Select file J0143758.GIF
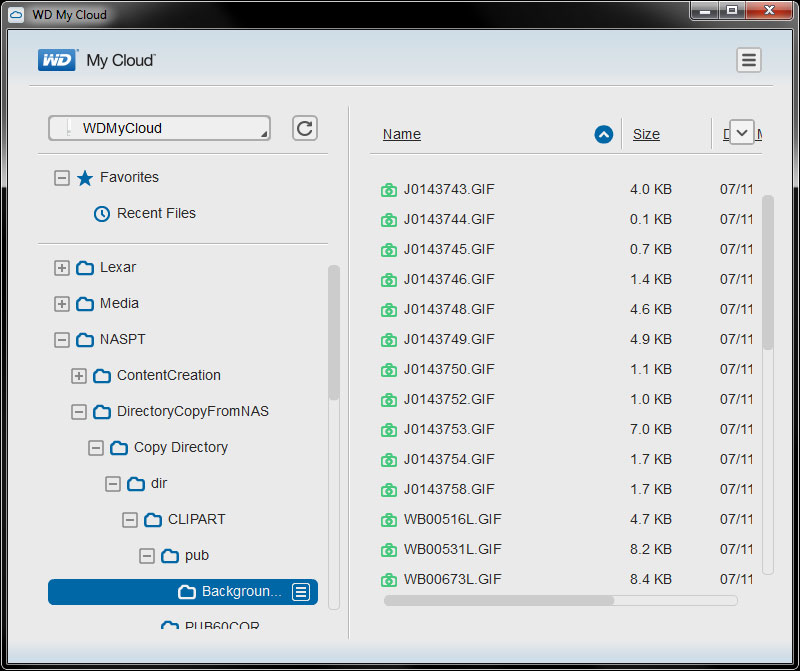The width and height of the screenshot is (800, 671). (449, 489)
